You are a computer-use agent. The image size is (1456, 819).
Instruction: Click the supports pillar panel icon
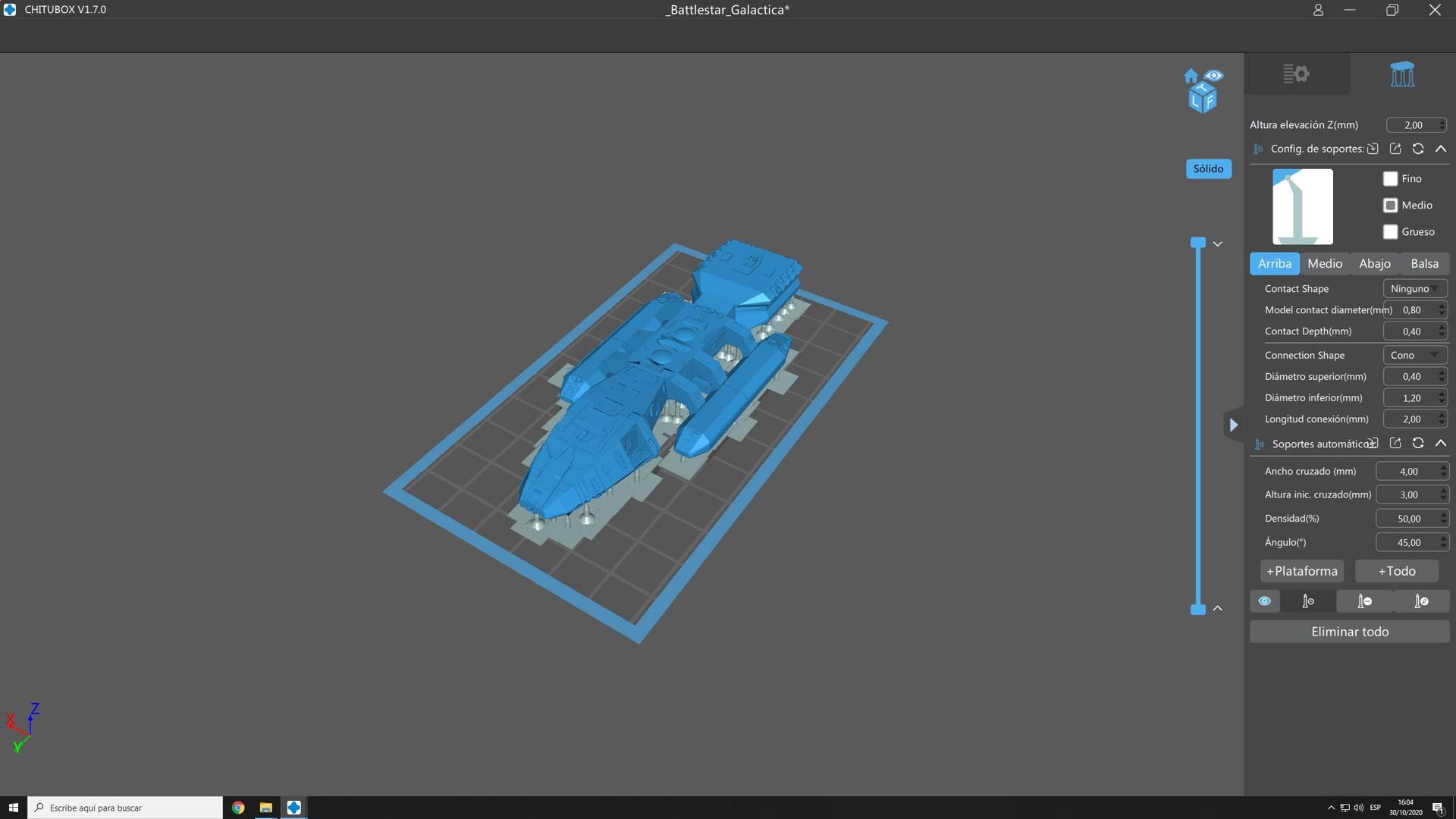click(x=1402, y=74)
